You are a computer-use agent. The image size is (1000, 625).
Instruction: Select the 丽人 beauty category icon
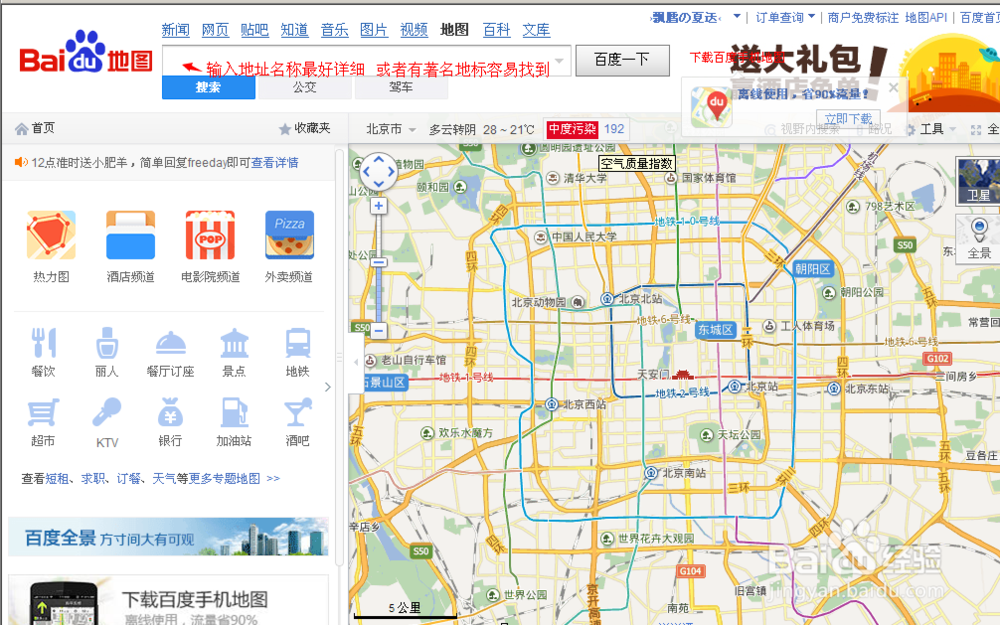[107, 343]
